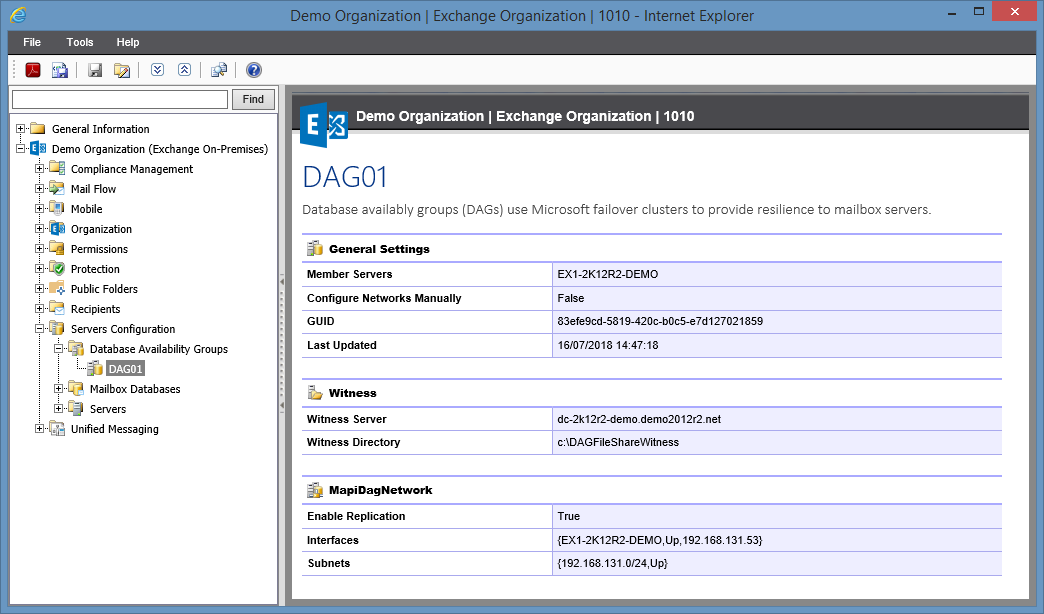The width and height of the screenshot is (1044, 614).
Task: Click the General Settings section icon
Action: coord(315,248)
